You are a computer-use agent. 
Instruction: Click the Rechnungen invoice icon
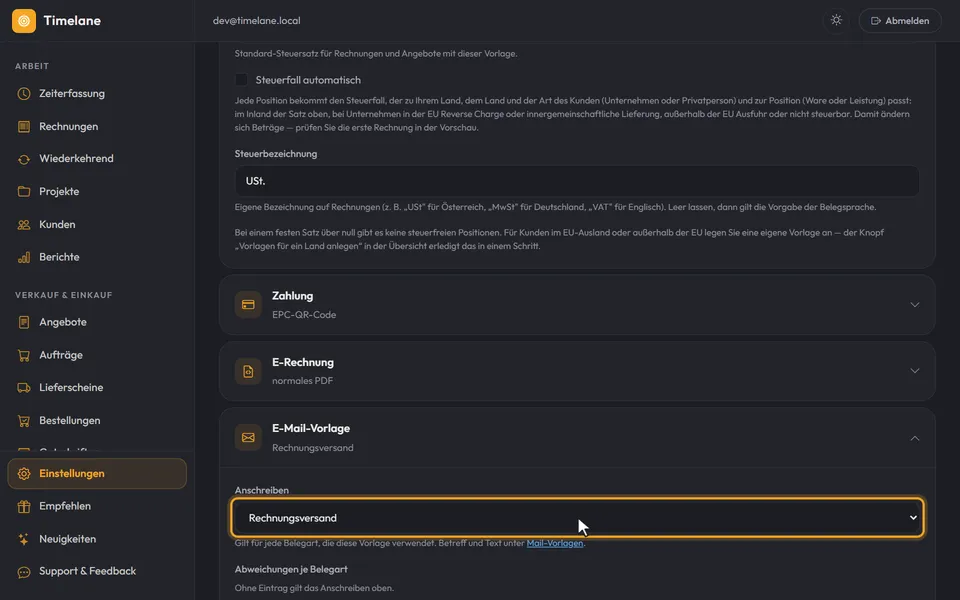[24, 127]
